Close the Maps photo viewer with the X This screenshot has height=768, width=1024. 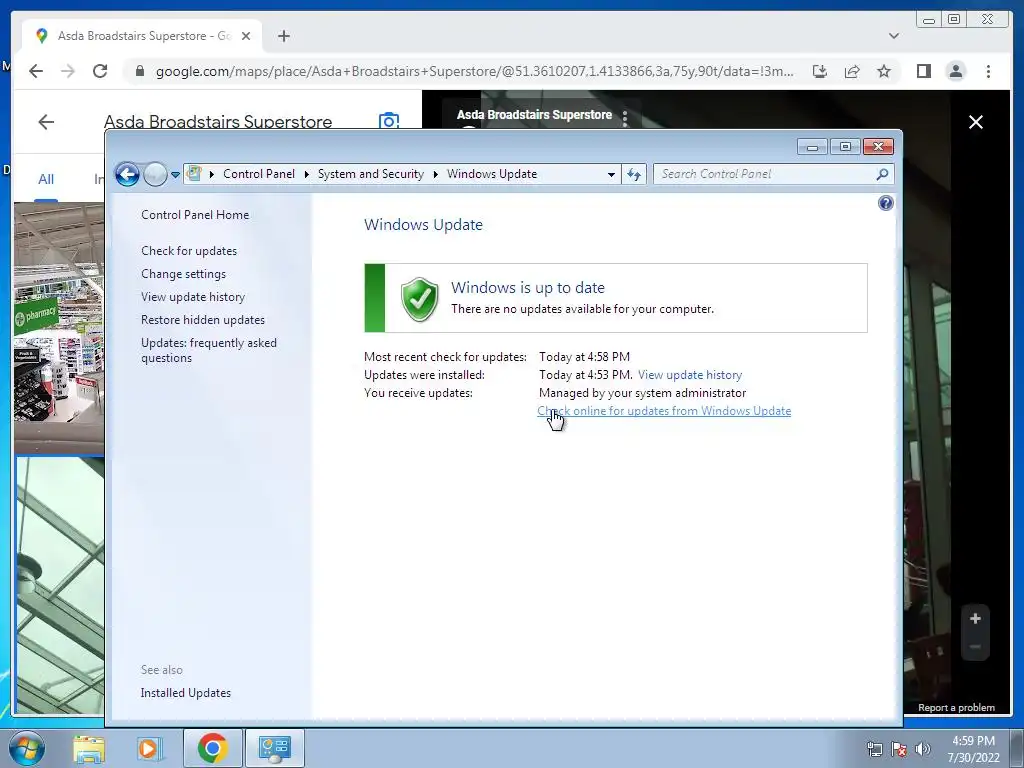point(976,122)
